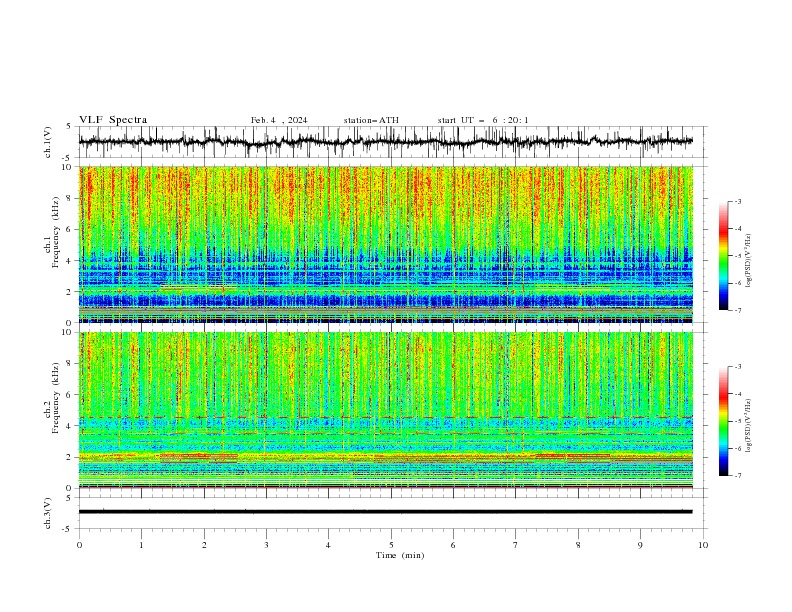Click the 'ch.1(V)' waveform axis label

48,142
